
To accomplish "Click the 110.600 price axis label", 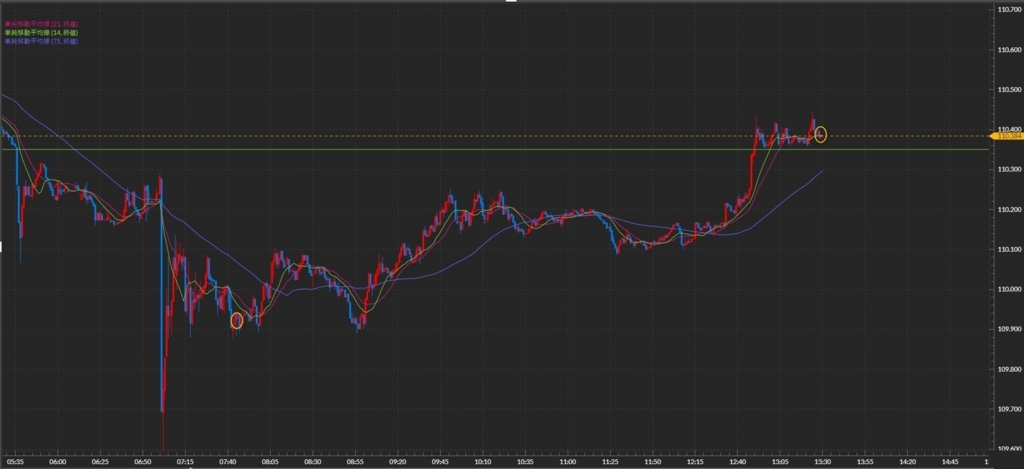I will click(x=1009, y=49).
